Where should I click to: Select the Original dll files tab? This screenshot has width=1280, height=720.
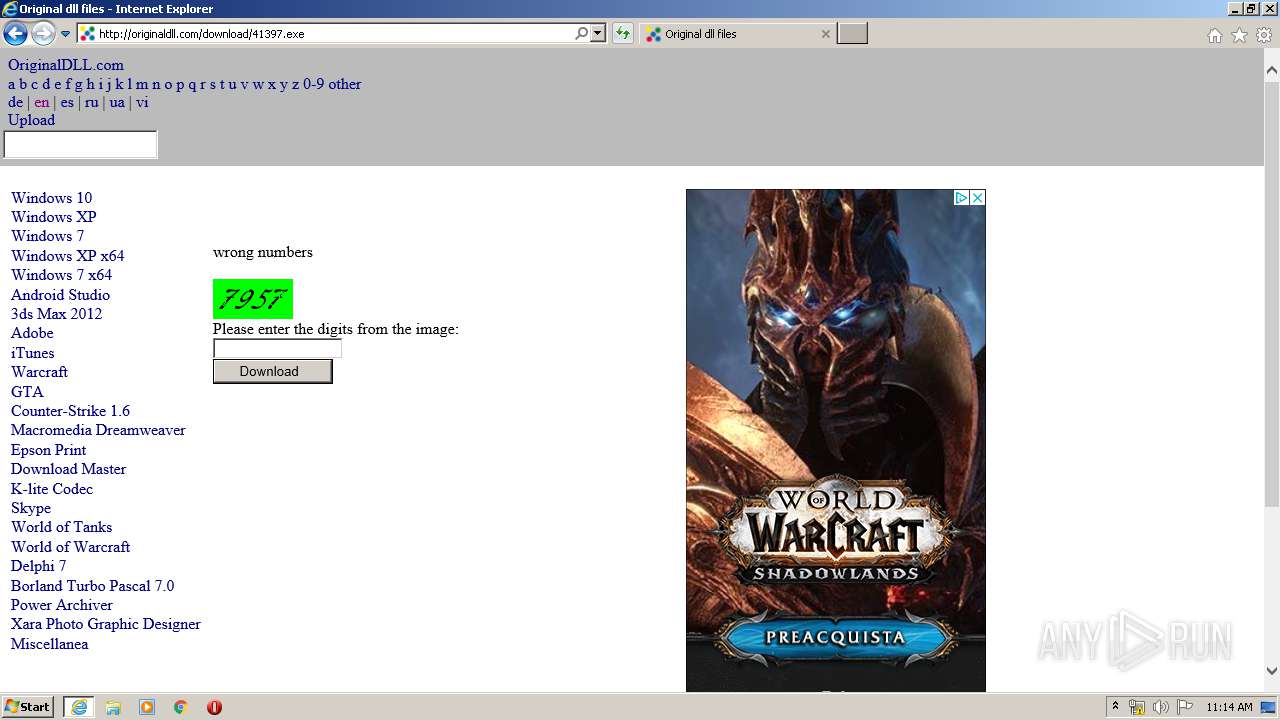(737, 34)
